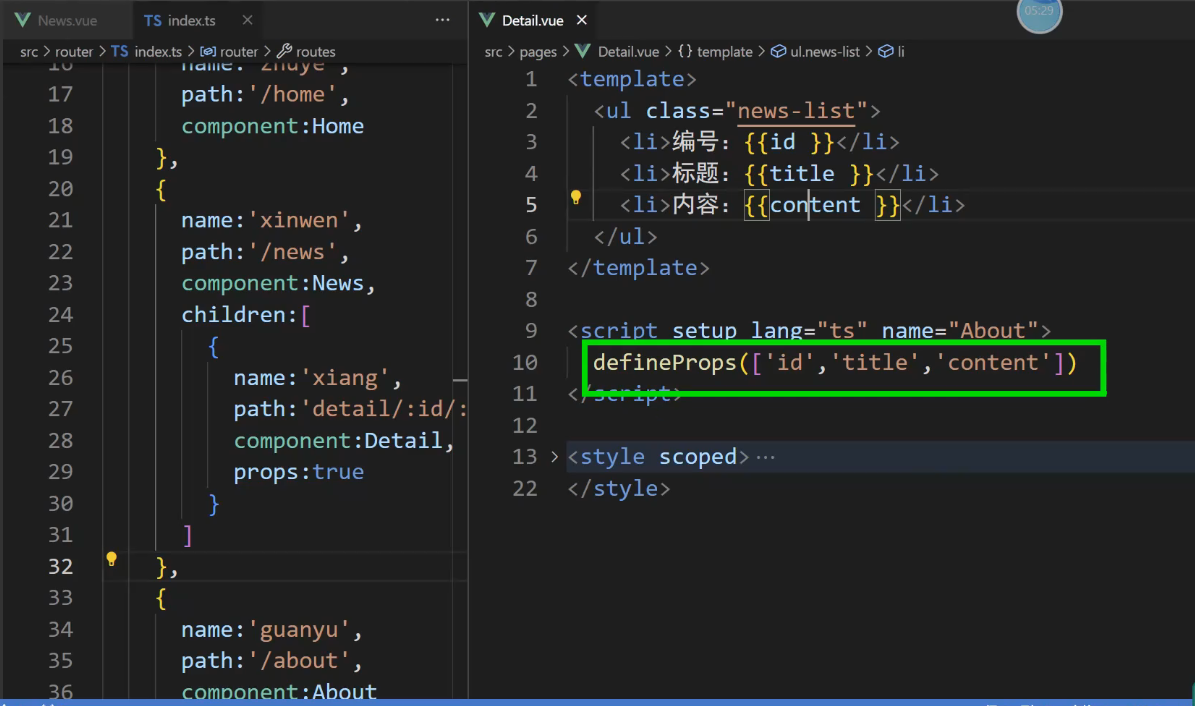Click name="About" in the script tag

point(960,331)
